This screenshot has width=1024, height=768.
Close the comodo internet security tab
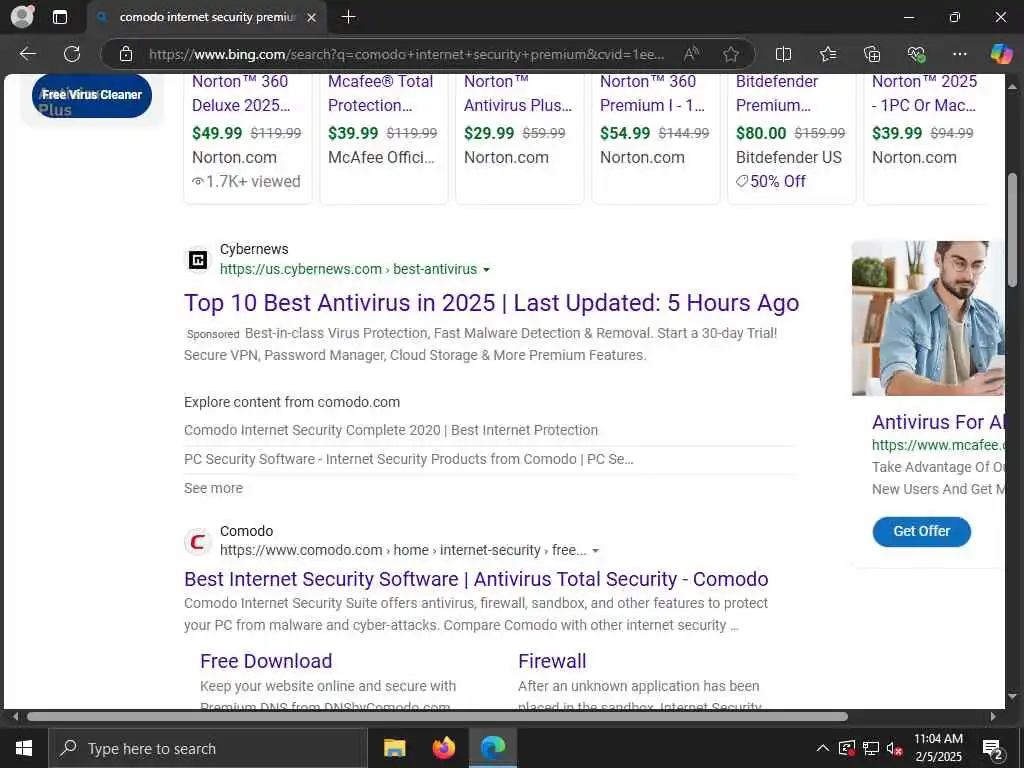click(x=312, y=17)
